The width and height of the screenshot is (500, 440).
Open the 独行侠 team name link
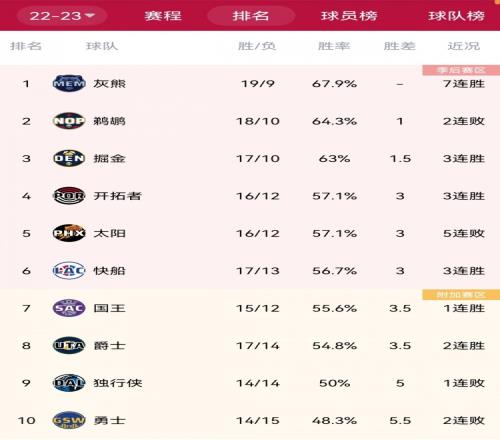tap(118, 383)
